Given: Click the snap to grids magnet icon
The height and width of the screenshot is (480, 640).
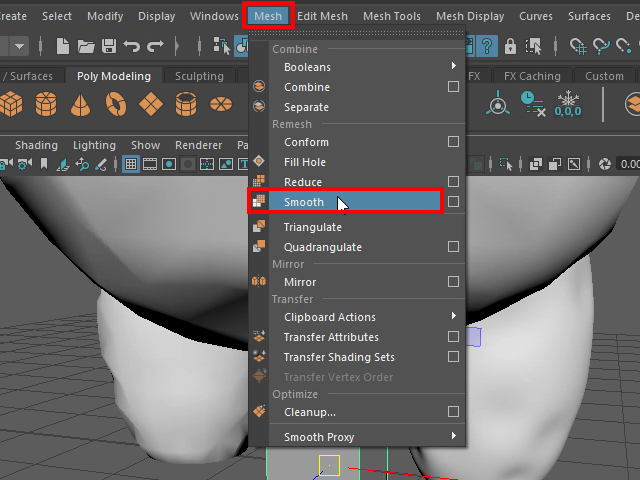Looking at the screenshot, I should [x=577, y=46].
